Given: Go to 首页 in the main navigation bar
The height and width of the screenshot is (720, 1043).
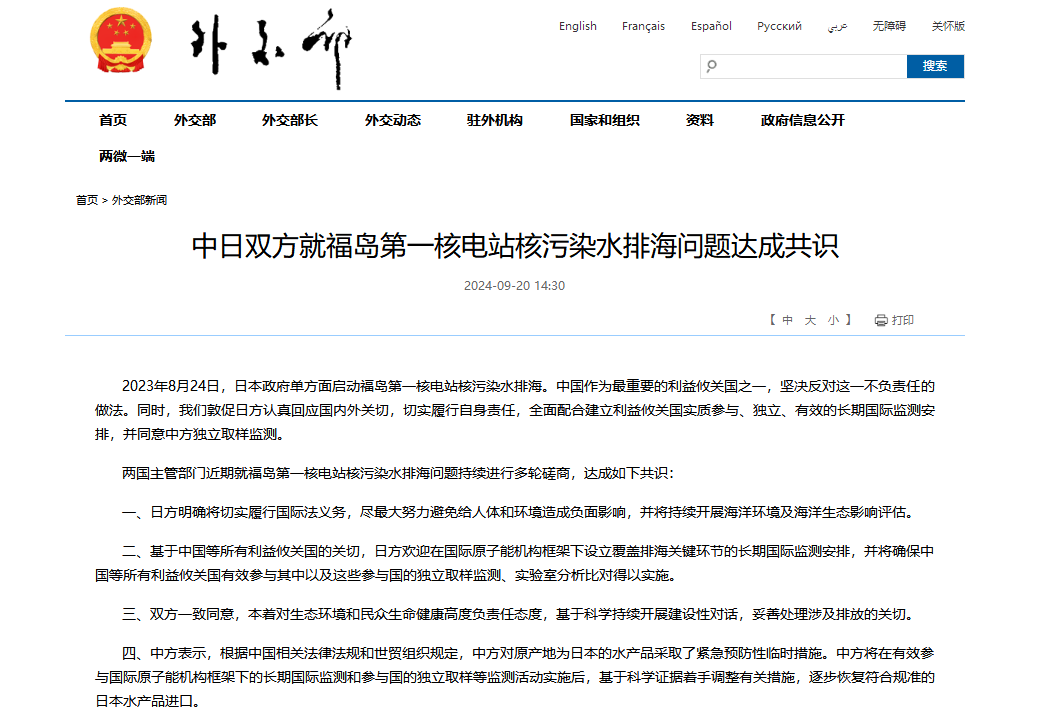Looking at the screenshot, I should [113, 120].
